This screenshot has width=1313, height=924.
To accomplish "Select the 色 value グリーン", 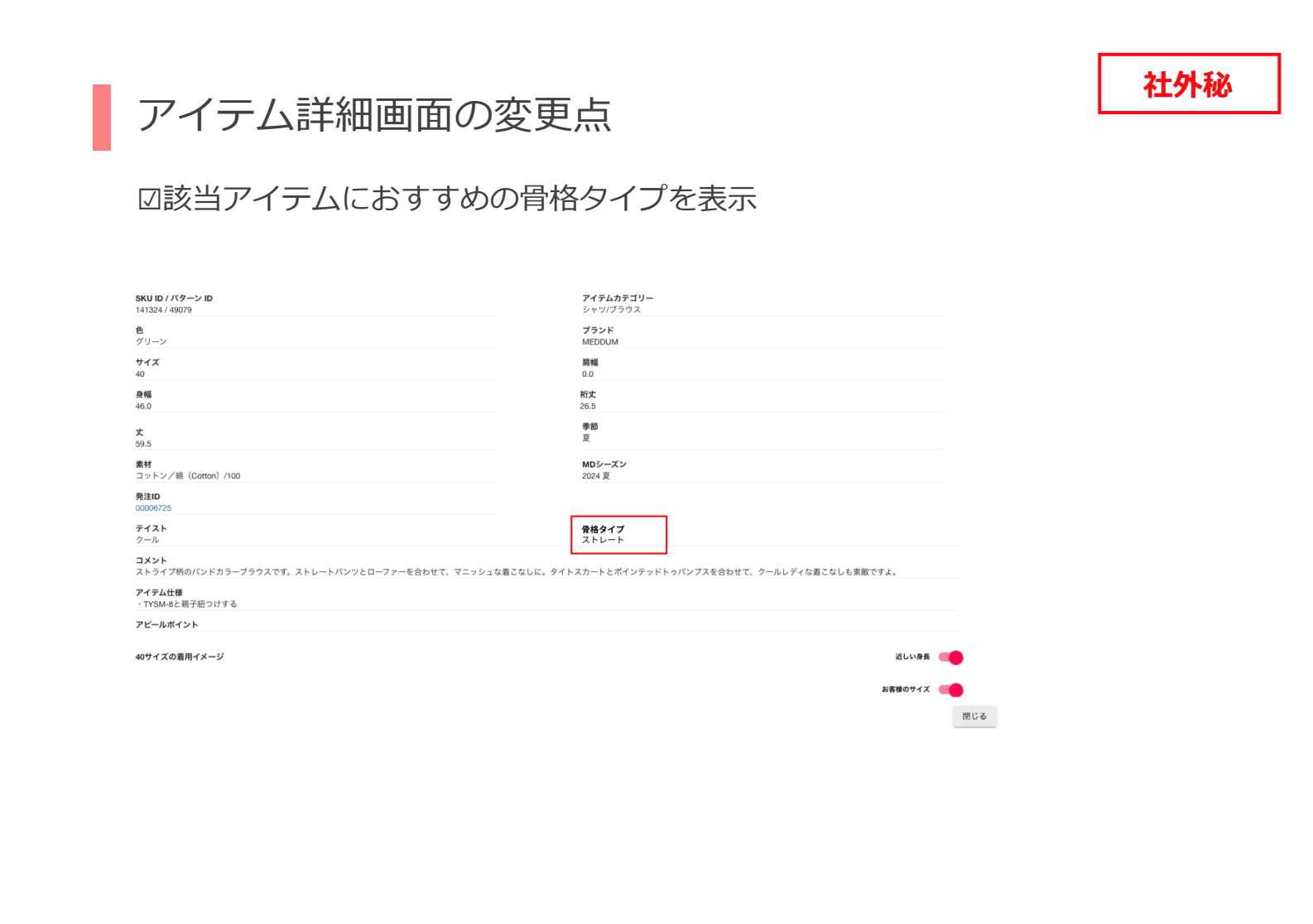I will coord(151,342).
